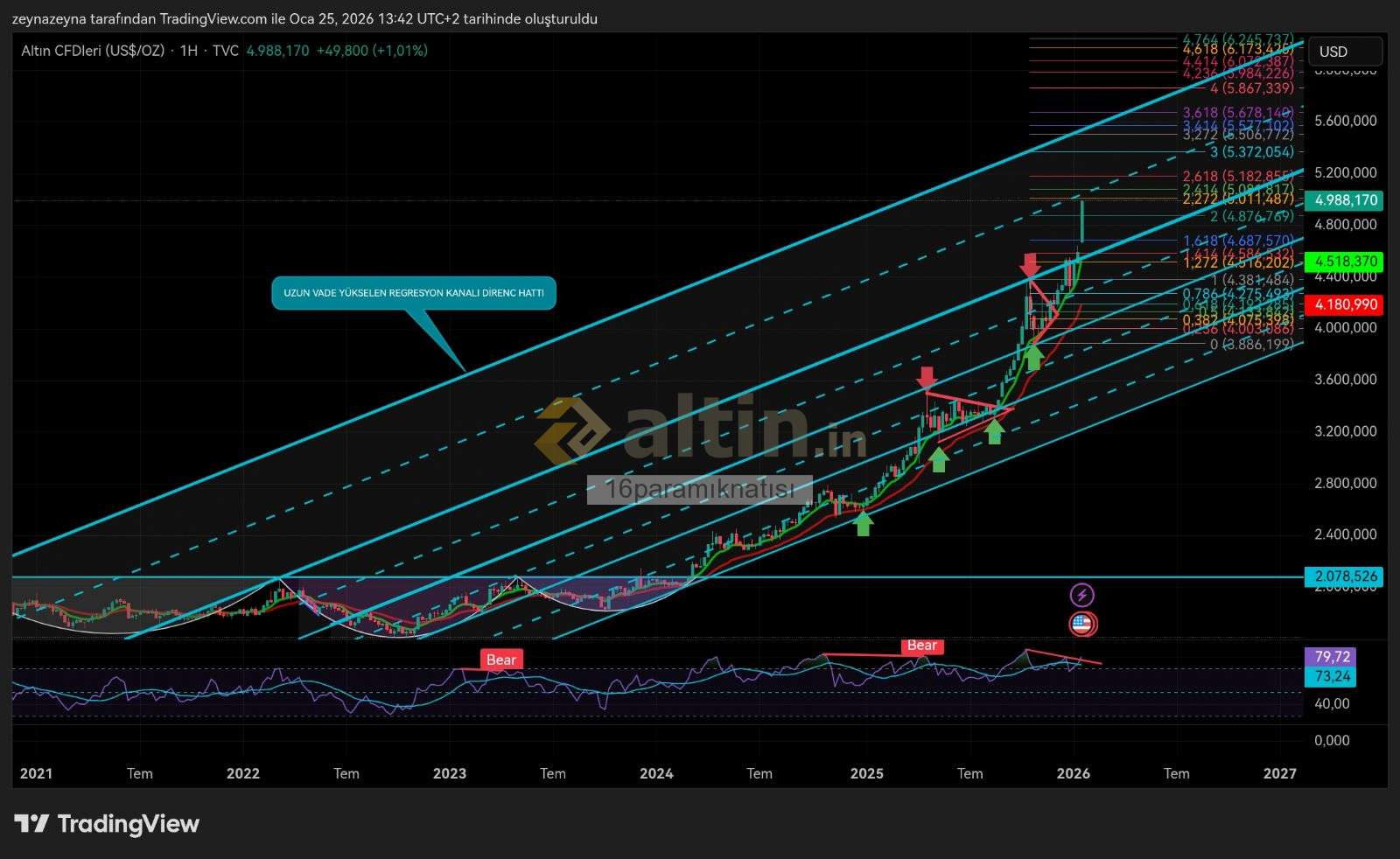This screenshot has width=1400, height=859.
Task: Click the orange altin.in watermark logo
Action: pos(572,429)
